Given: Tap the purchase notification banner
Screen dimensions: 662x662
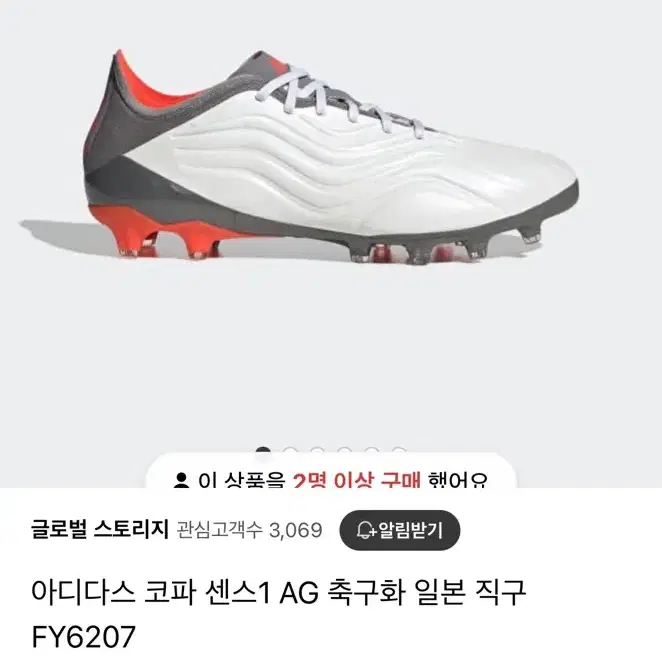Looking at the screenshot, I should [x=331, y=471].
